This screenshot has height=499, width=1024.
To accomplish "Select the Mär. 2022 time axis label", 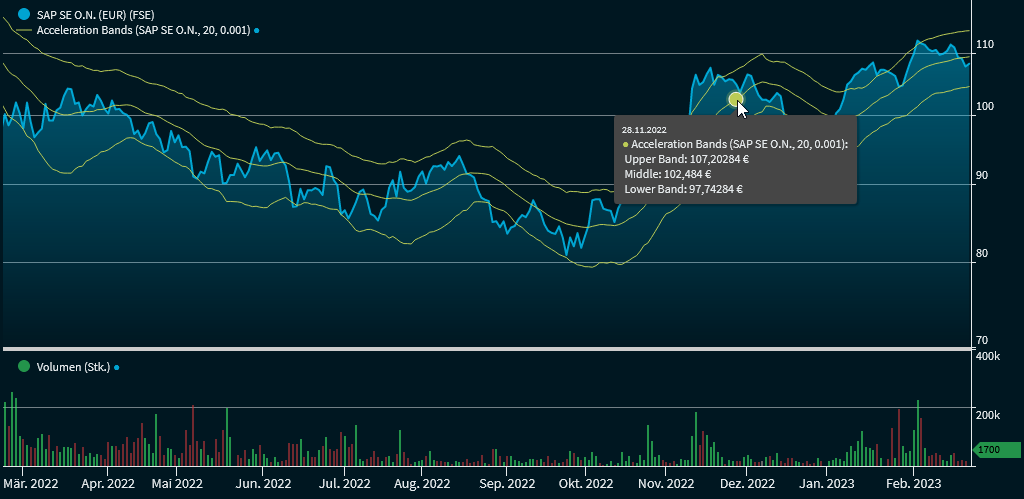I will click(30, 483).
